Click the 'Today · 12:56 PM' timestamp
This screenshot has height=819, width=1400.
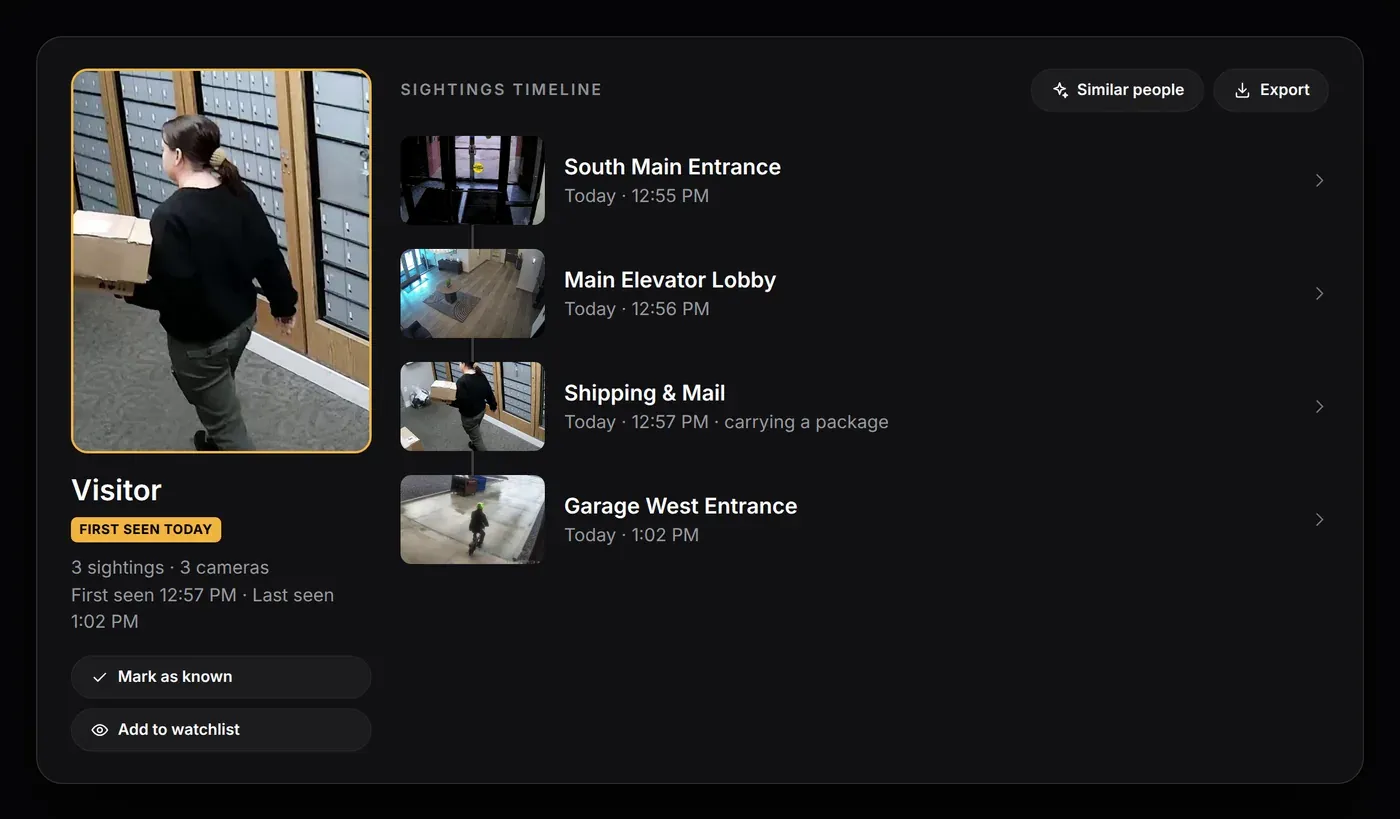[637, 309]
